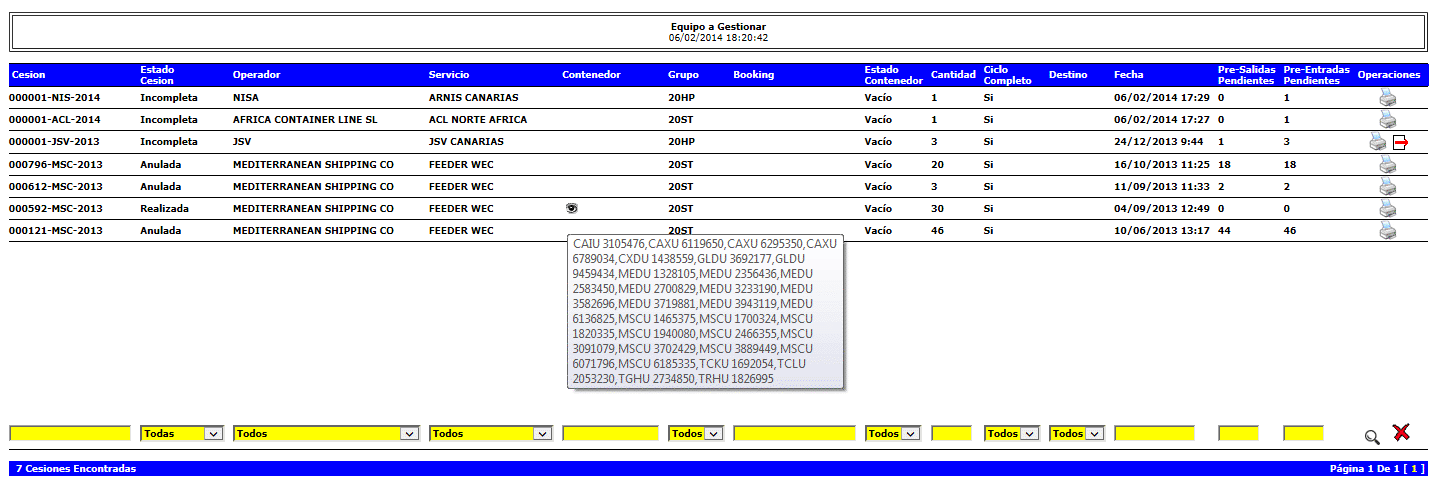Click service JSV CANARIAS
Viewport: 1444px width, 500px height.
[466, 142]
